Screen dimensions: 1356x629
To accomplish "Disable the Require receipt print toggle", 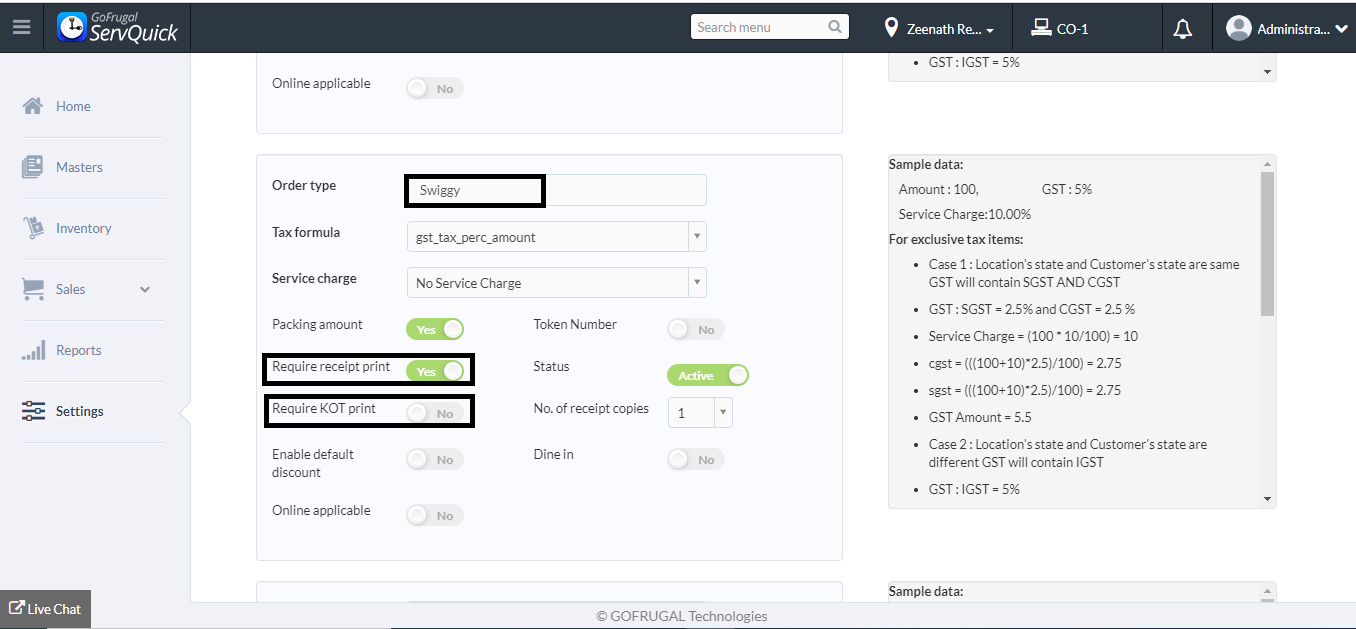I will 435,371.
